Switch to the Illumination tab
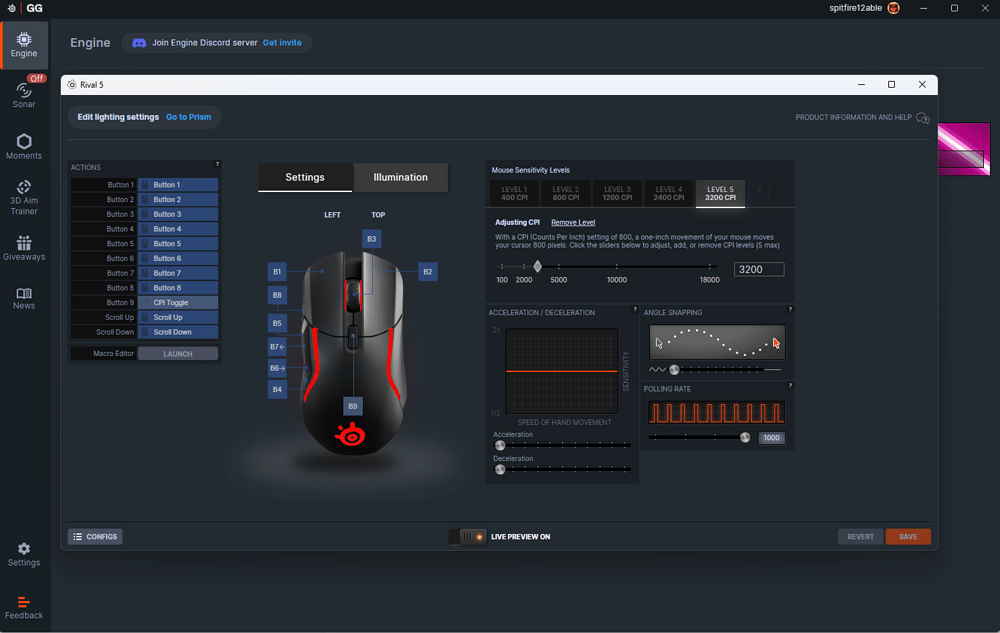The width and height of the screenshot is (1000, 633). 401,177
